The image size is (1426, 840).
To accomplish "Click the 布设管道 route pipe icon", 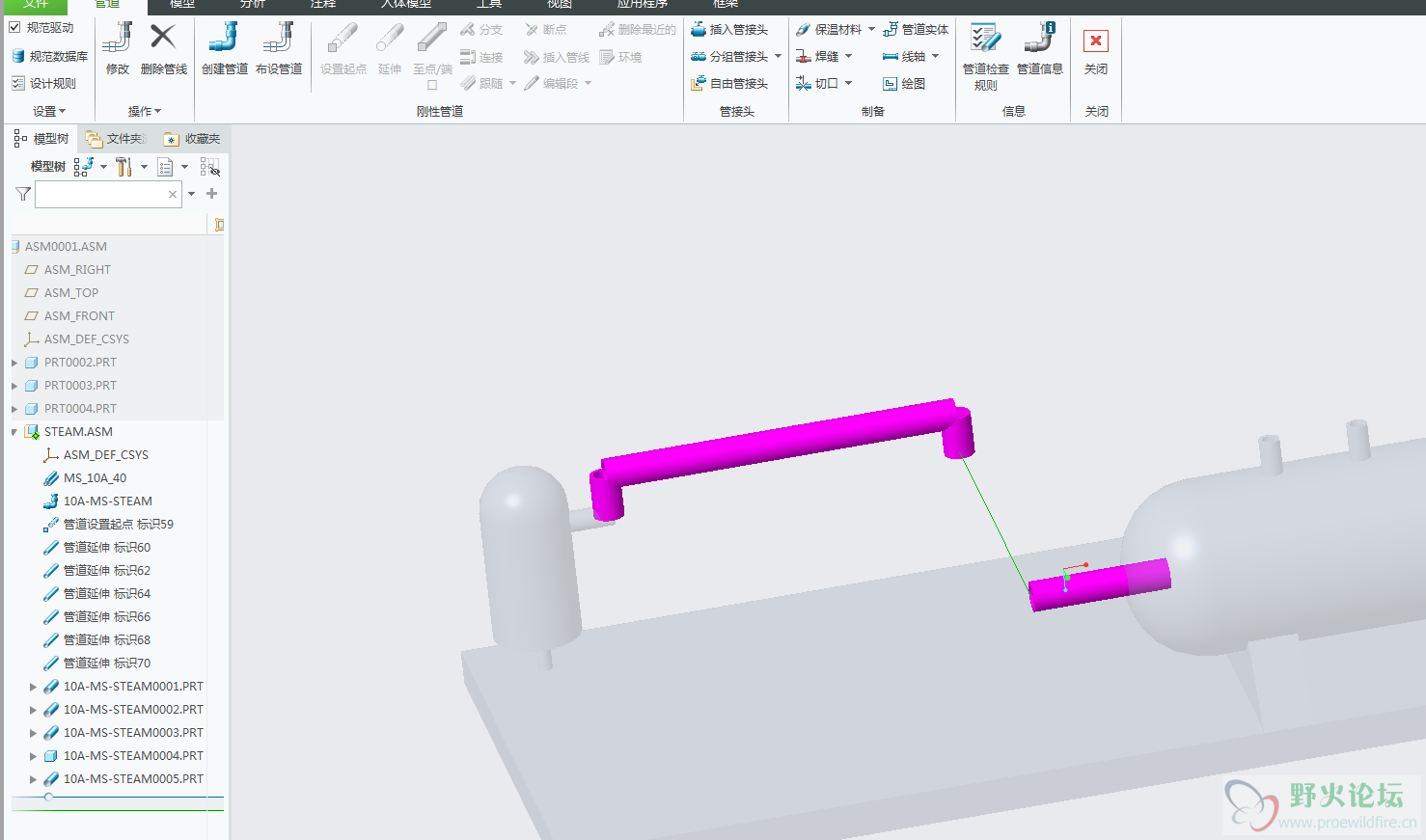I will pos(278,39).
